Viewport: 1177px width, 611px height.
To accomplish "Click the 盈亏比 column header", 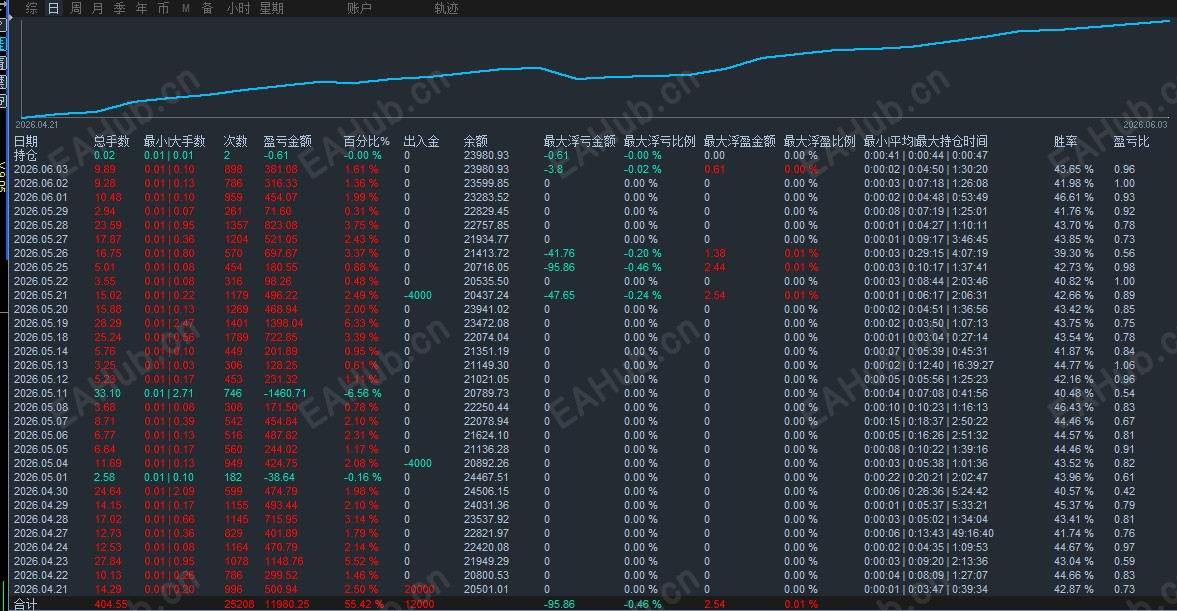I will (1131, 141).
